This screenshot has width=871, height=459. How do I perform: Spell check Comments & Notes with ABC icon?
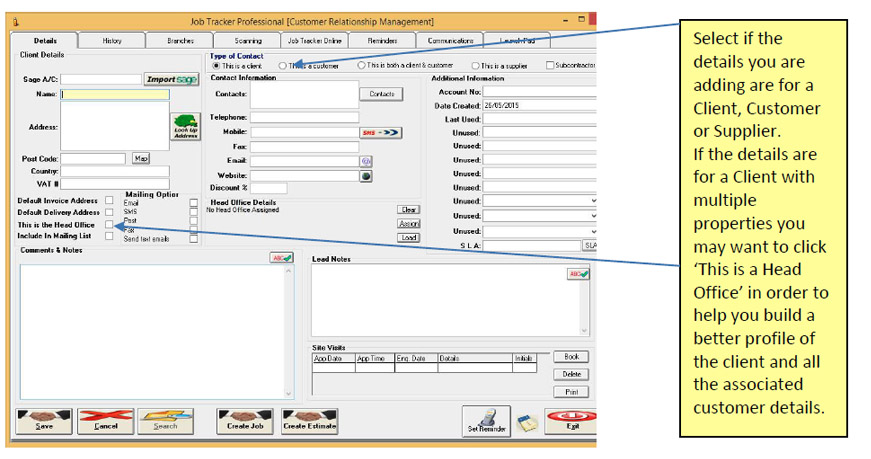pyautogui.click(x=282, y=258)
